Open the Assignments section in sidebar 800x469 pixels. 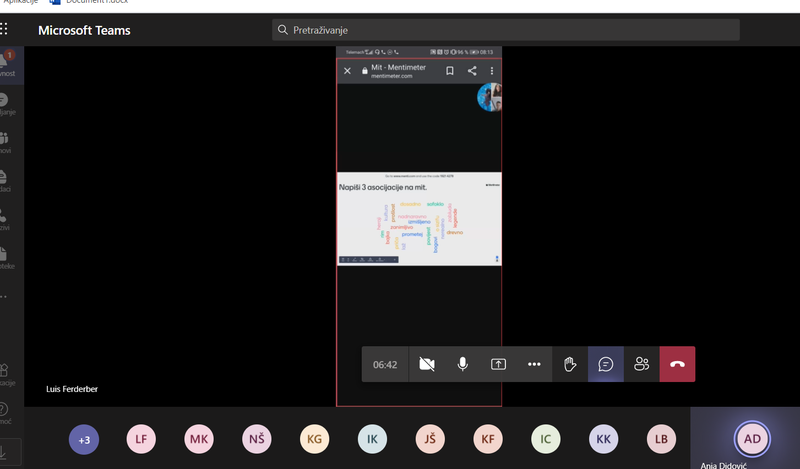coord(7,181)
